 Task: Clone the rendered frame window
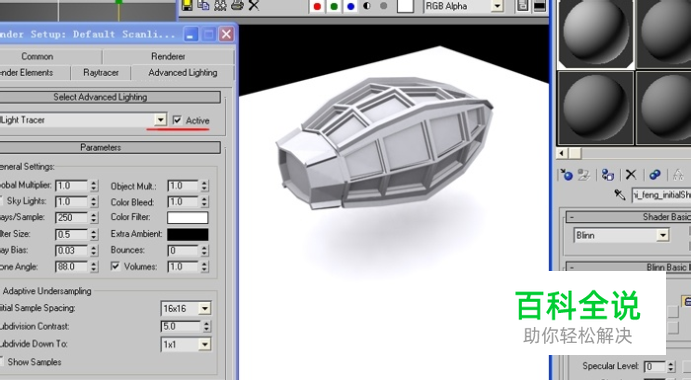(x=203, y=5)
